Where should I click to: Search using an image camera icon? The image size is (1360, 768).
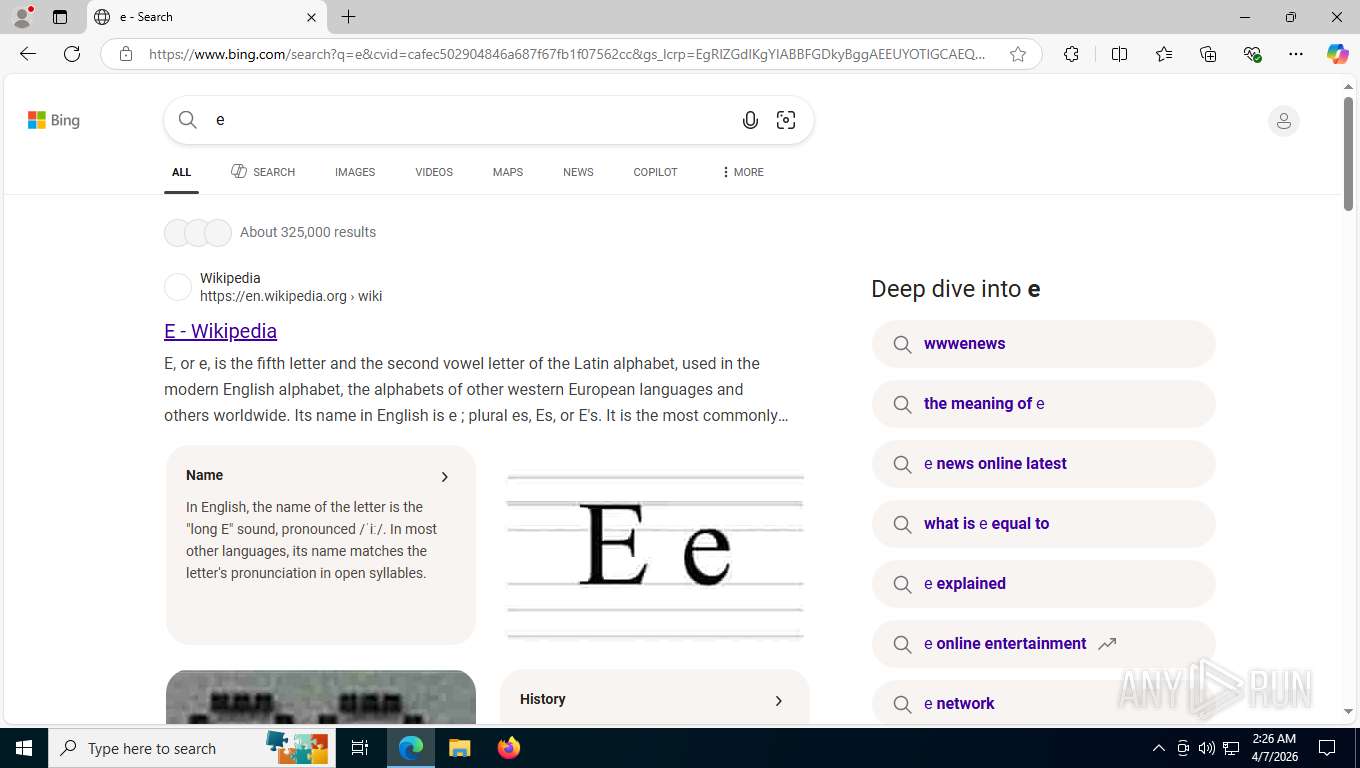coord(786,120)
